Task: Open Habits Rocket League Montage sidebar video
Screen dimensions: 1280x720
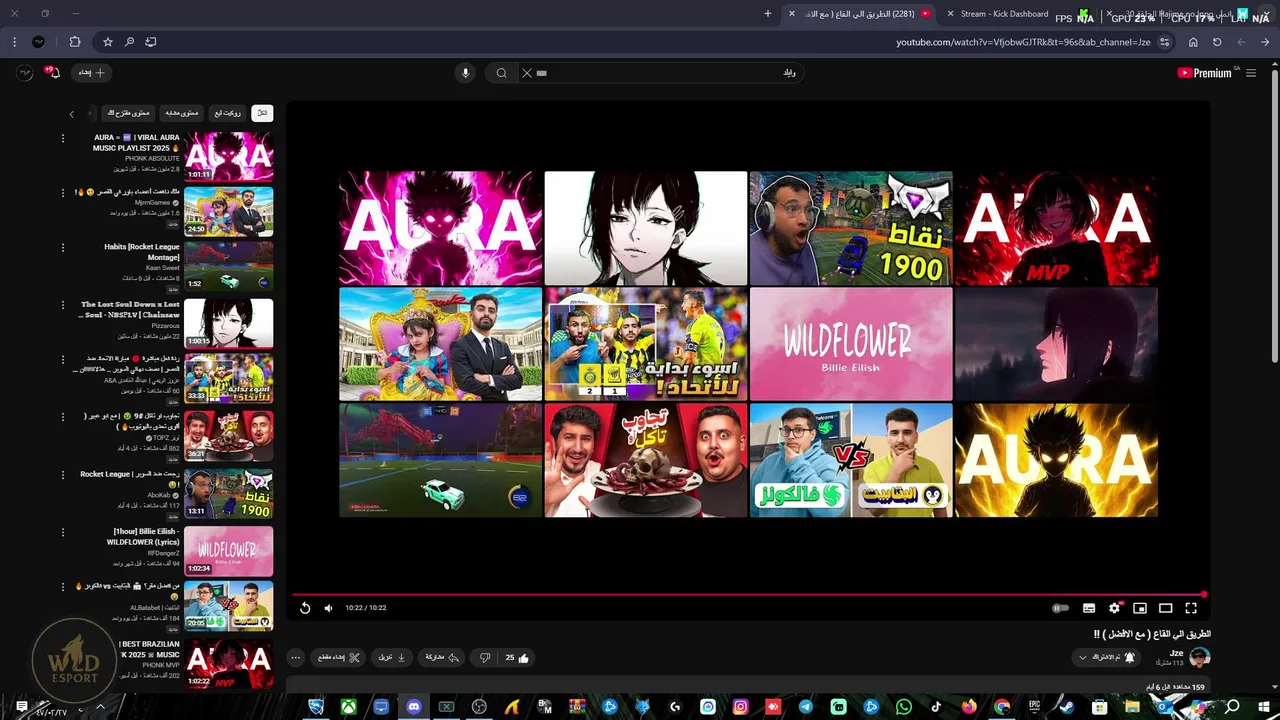Action: pyautogui.click(x=228, y=267)
